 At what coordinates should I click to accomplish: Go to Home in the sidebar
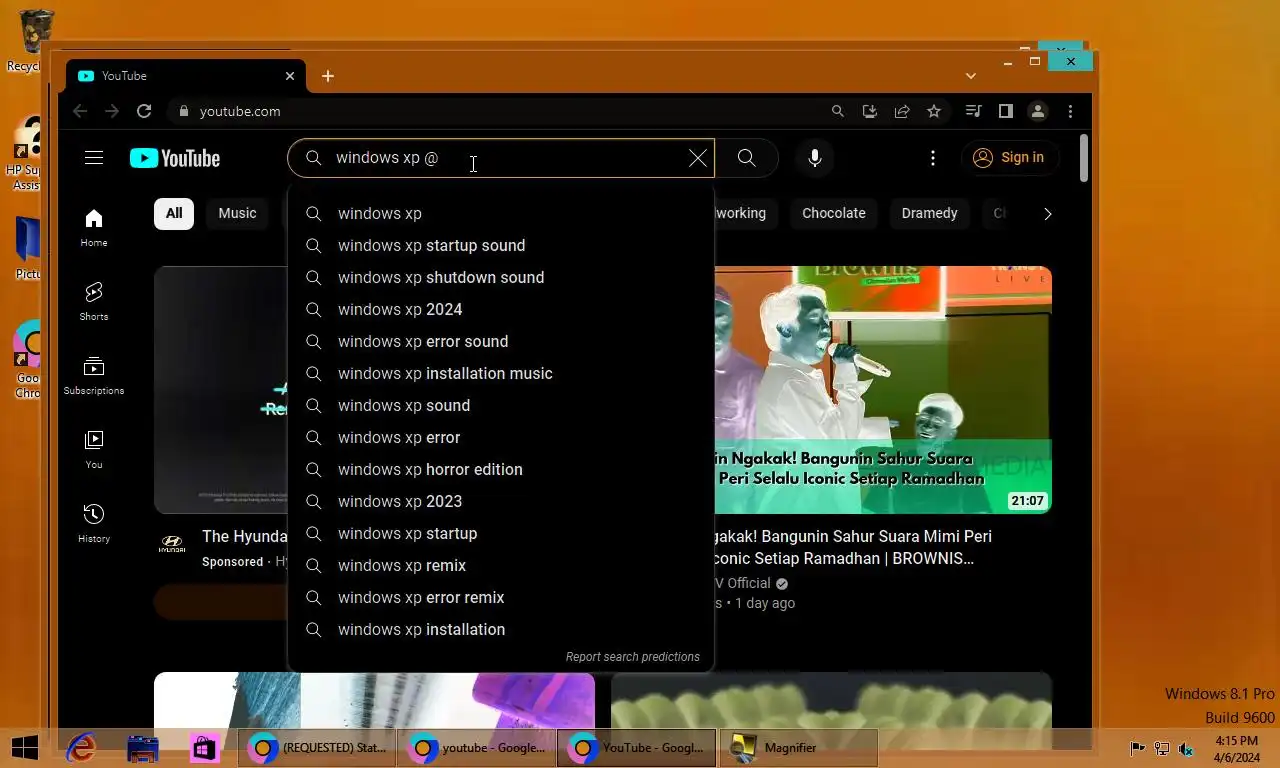click(94, 228)
